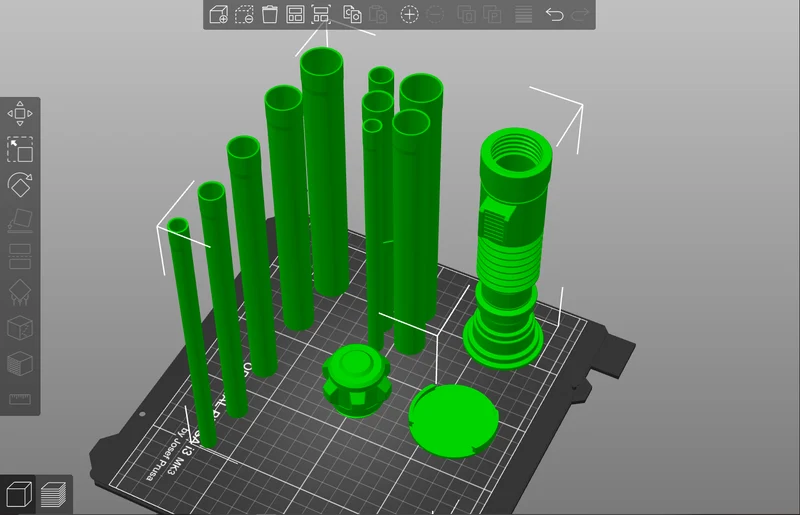This screenshot has height=515, width=800.
Task: Click the Variable layer height icon
Action: (523, 14)
